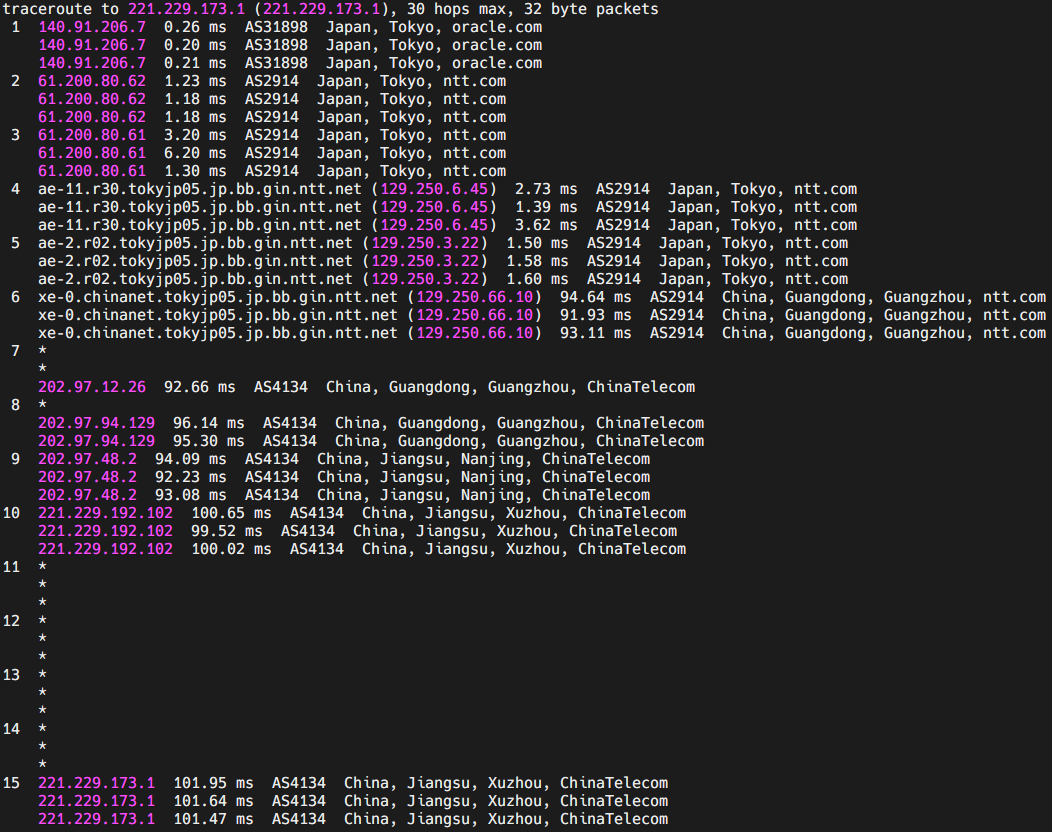The height and width of the screenshot is (832, 1052).
Task: Click 'oracle.com' on the 0.26 ms row
Action: tap(496, 28)
